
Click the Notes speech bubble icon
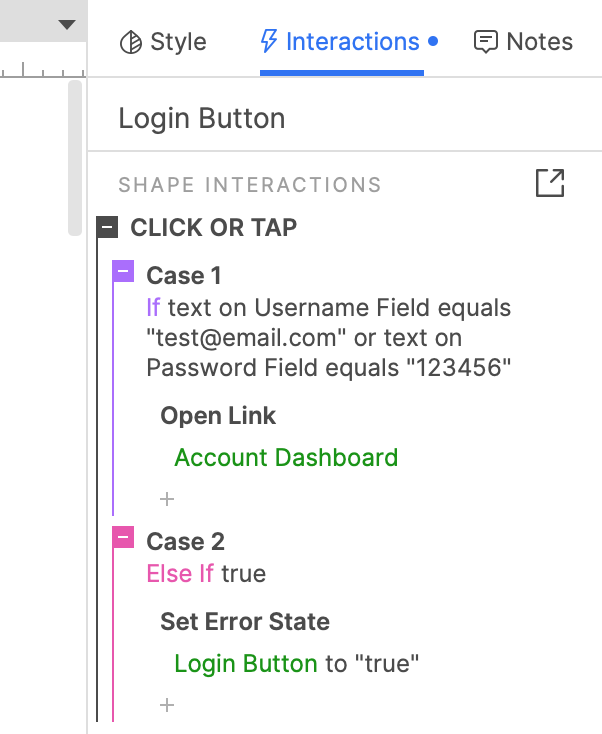pyautogui.click(x=486, y=42)
